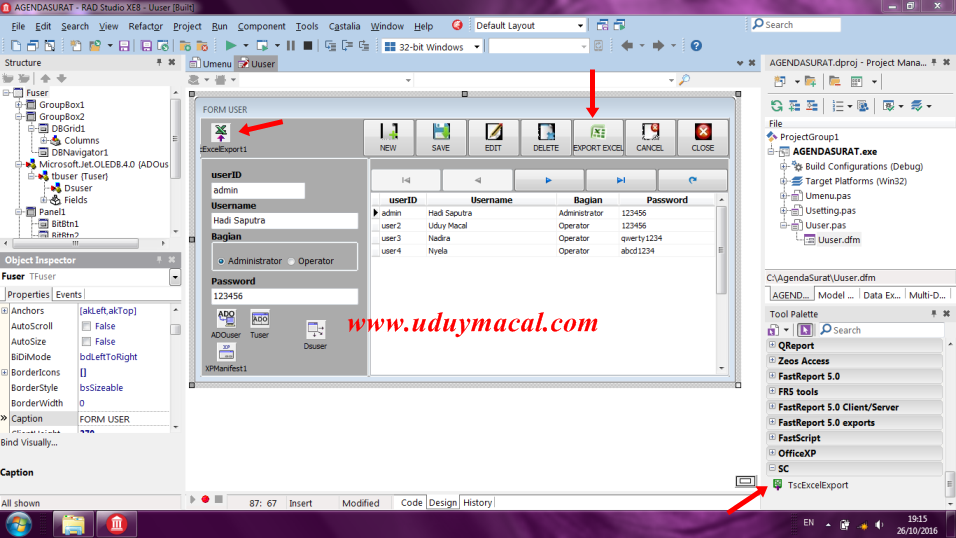
Task: Open the Refactor menu
Action: tap(145, 26)
